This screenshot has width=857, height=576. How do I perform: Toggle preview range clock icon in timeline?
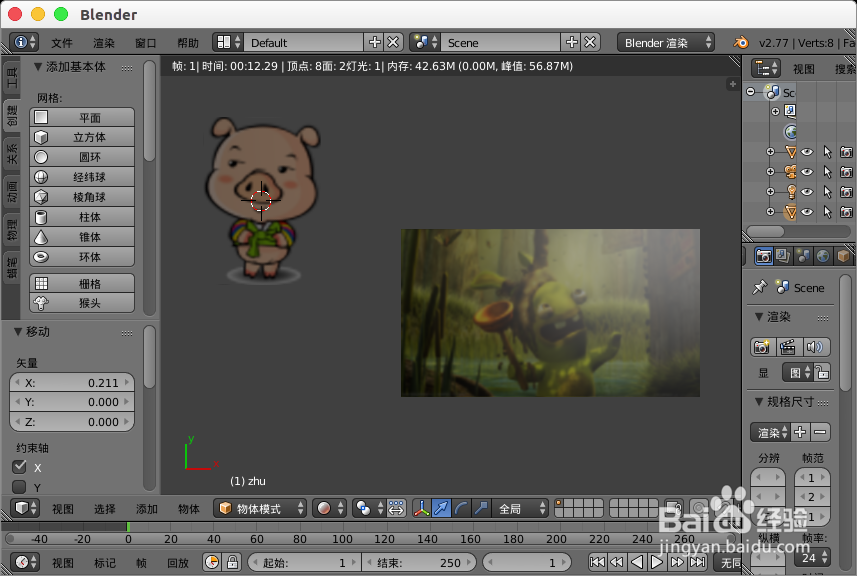point(212,562)
